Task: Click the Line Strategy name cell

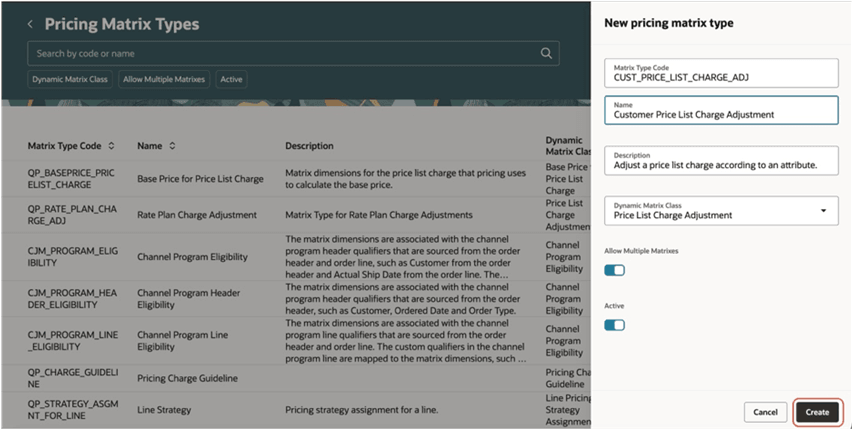Action: pos(164,409)
